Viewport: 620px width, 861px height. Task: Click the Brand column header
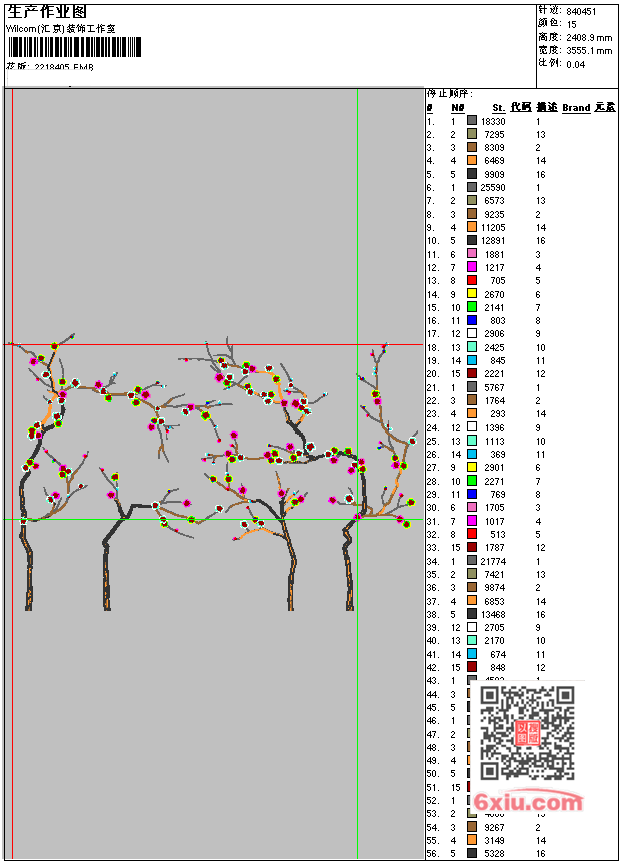[576, 107]
